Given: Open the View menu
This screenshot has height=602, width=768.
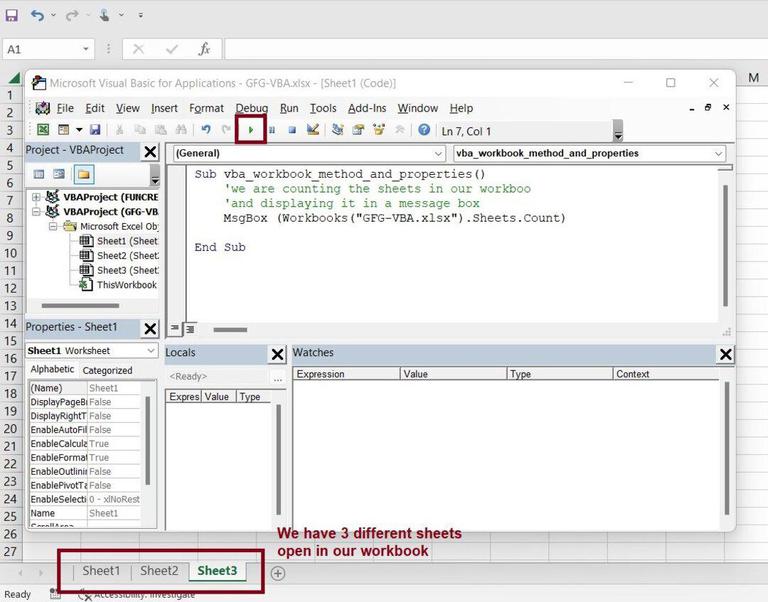Looking at the screenshot, I should click(128, 108).
